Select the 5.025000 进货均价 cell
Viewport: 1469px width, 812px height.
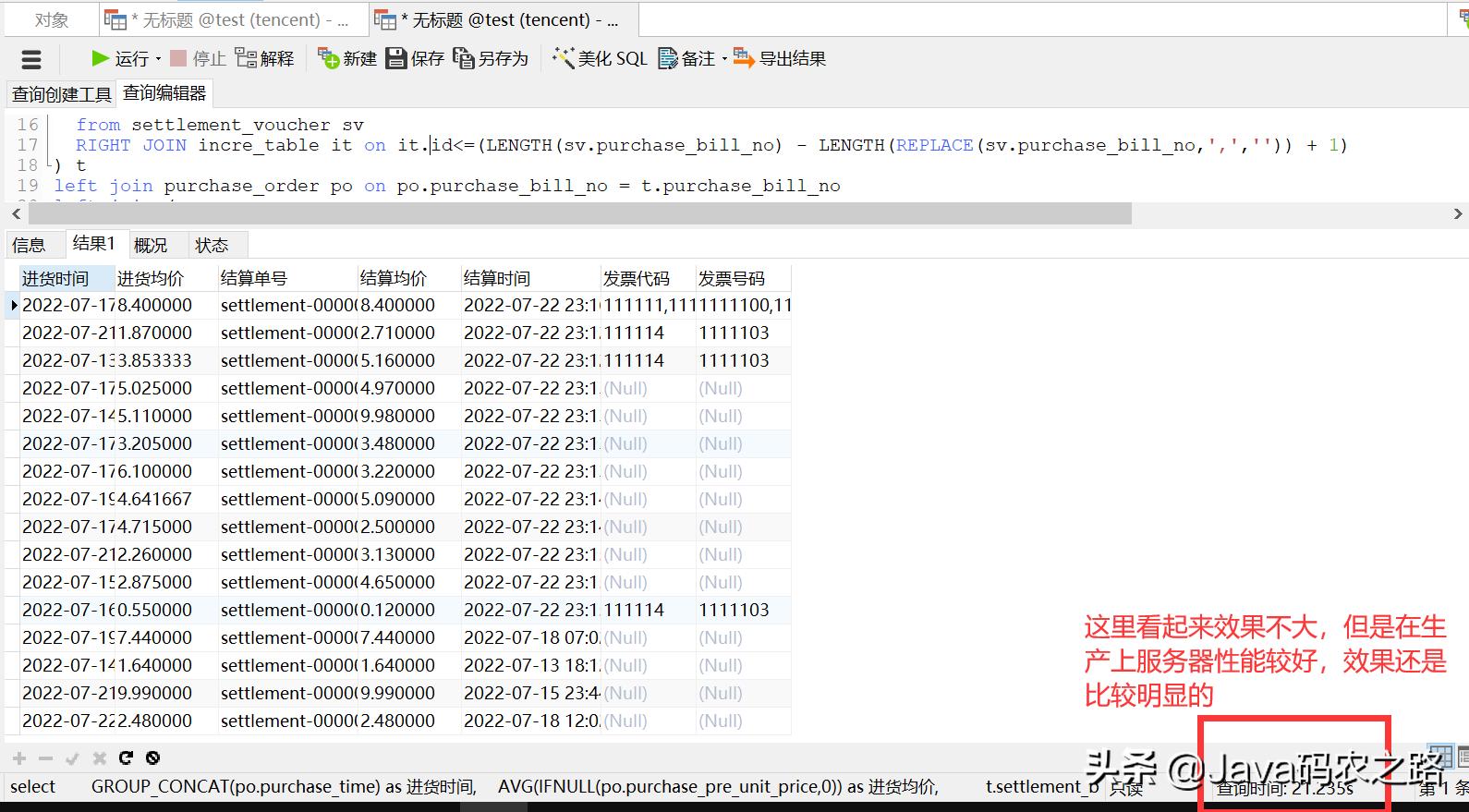(x=166, y=388)
